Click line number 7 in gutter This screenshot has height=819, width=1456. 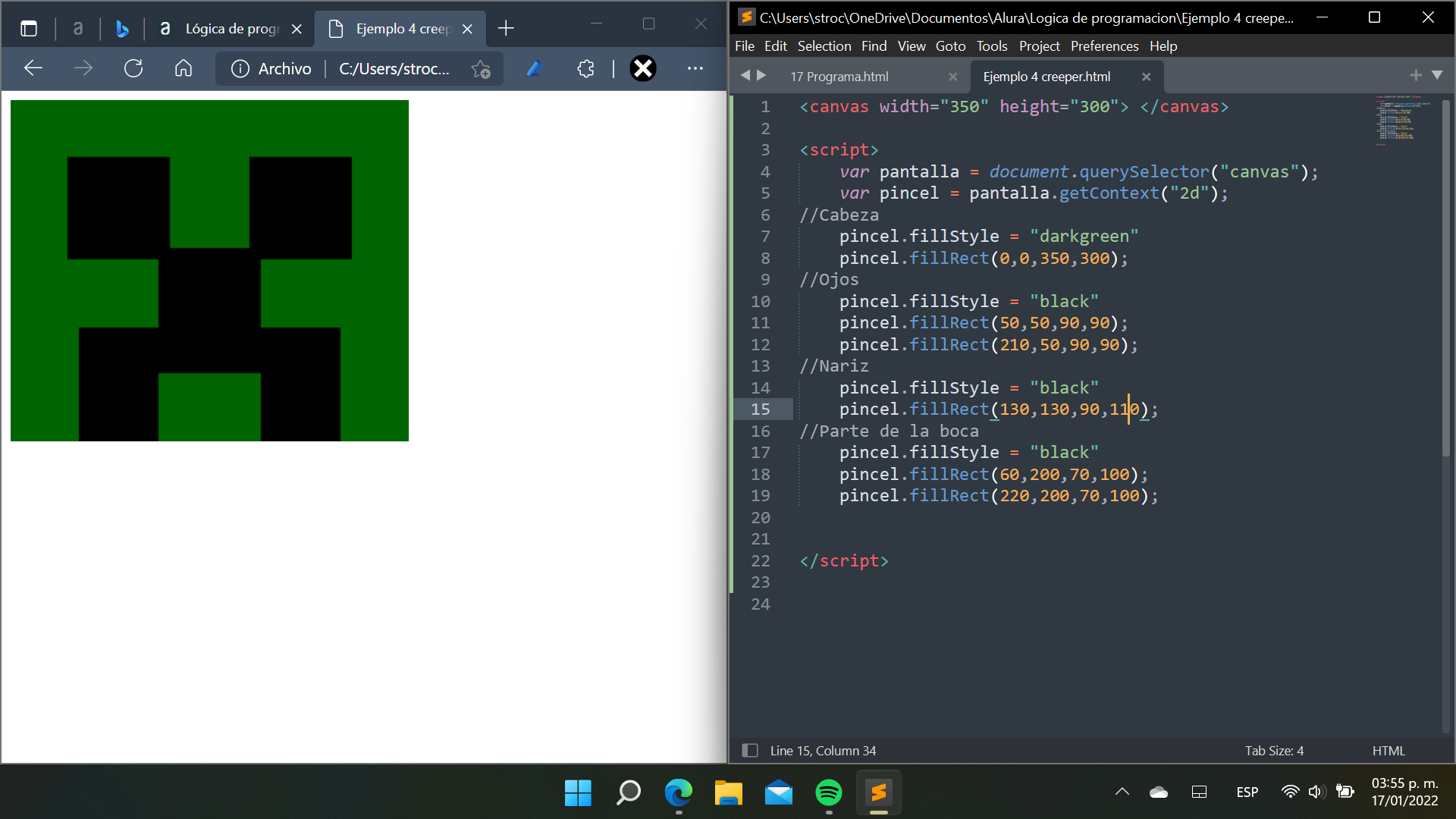[765, 237]
